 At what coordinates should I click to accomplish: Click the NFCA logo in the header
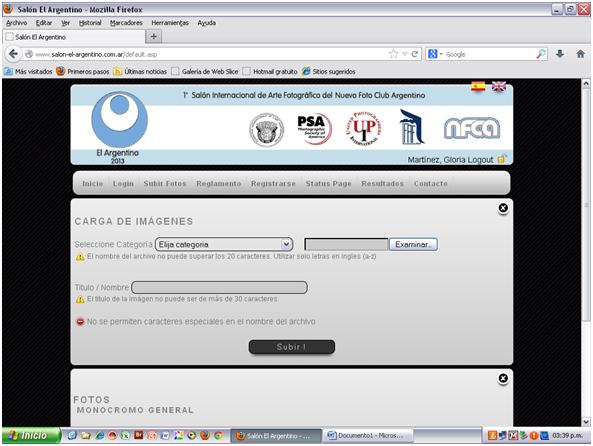[x=472, y=128]
